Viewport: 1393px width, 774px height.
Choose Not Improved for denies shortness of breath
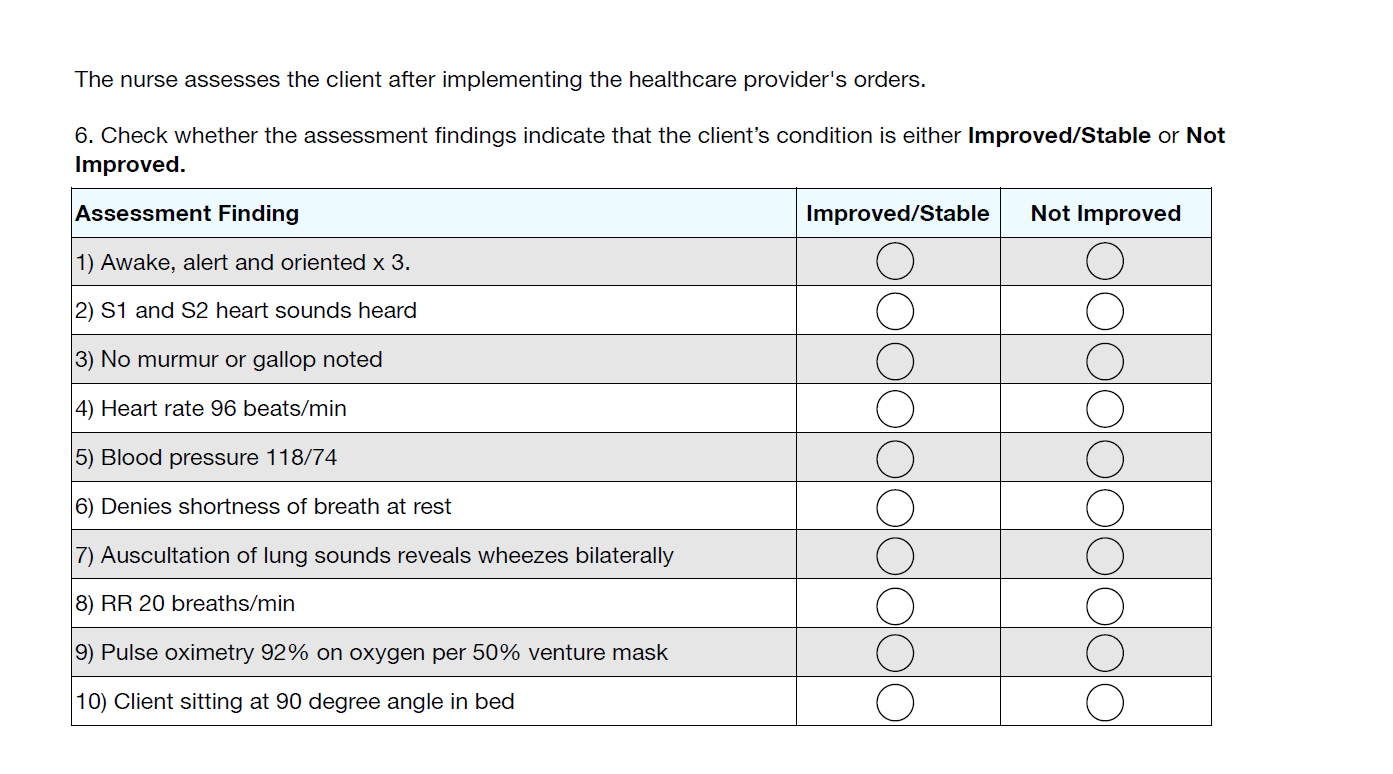[x=1105, y=507]
